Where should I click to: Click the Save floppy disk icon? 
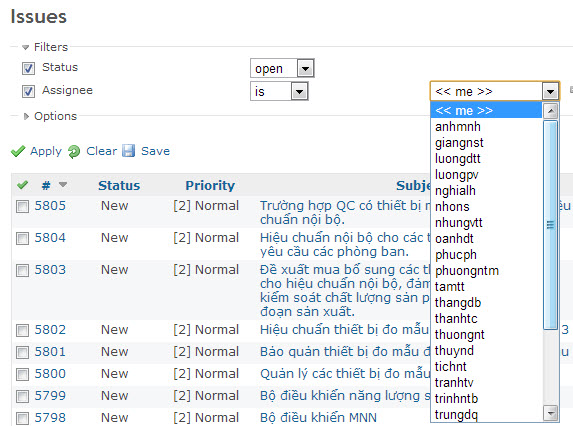tap(129, 151)
